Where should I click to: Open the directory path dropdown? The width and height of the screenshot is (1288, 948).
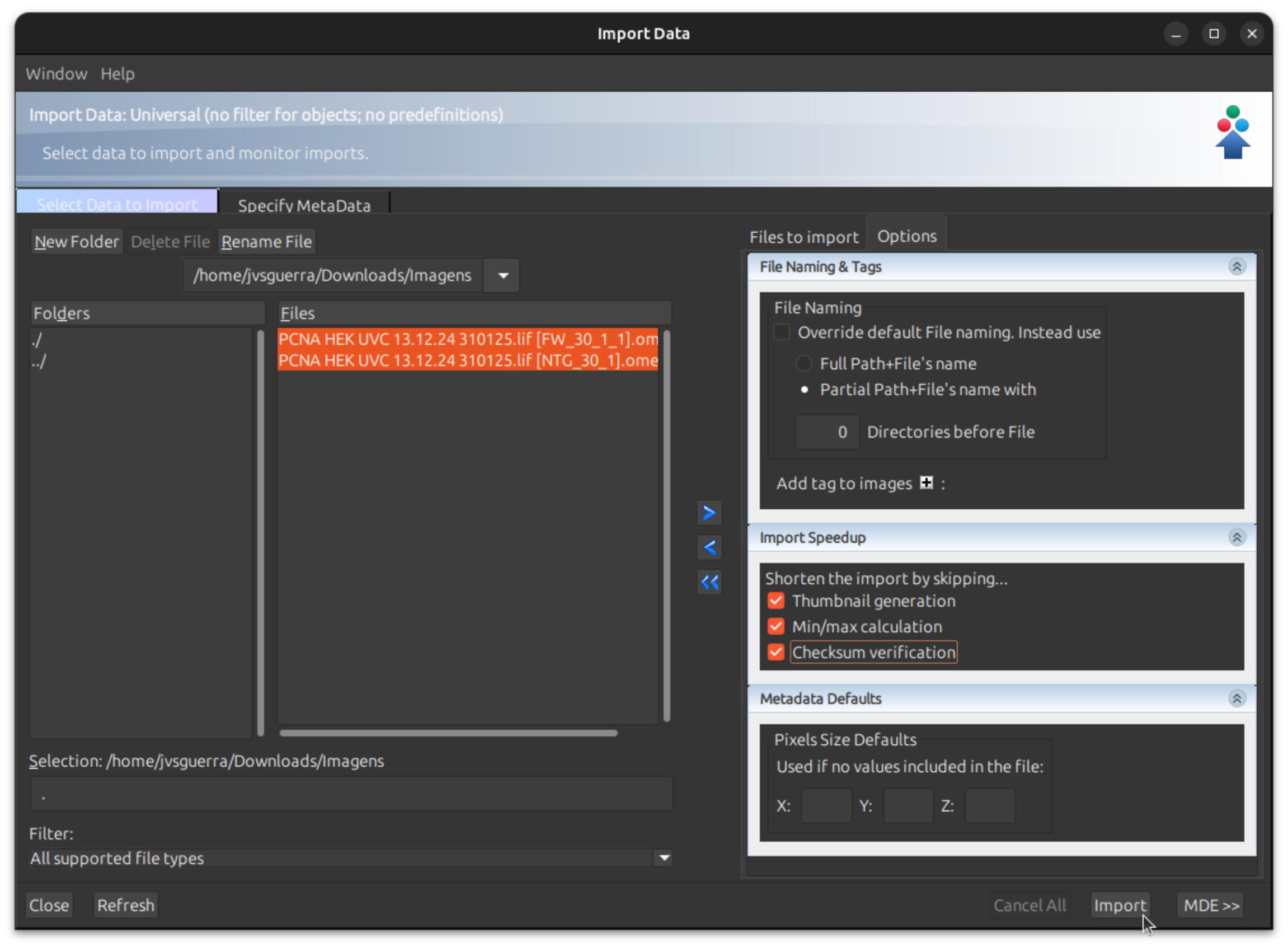point(500,275)
